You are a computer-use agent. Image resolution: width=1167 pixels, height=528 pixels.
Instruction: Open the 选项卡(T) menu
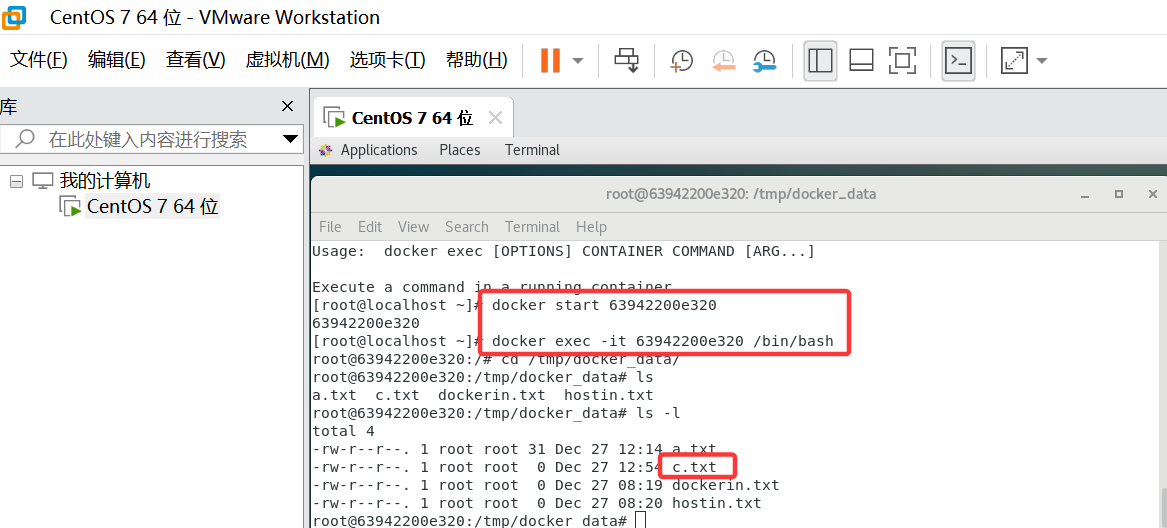click(x=387, y=60)
